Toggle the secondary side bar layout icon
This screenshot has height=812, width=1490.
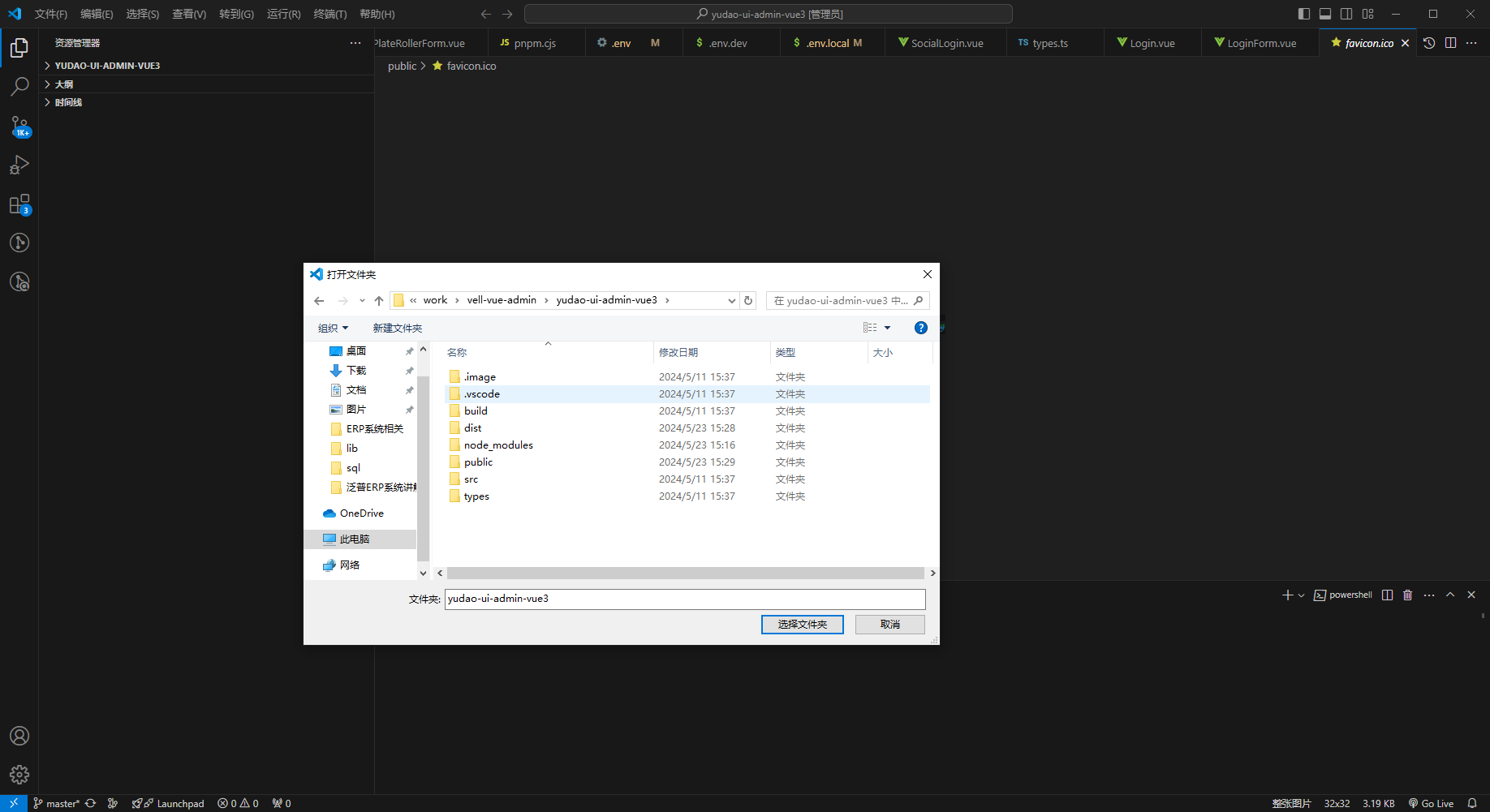point(1346,14)
